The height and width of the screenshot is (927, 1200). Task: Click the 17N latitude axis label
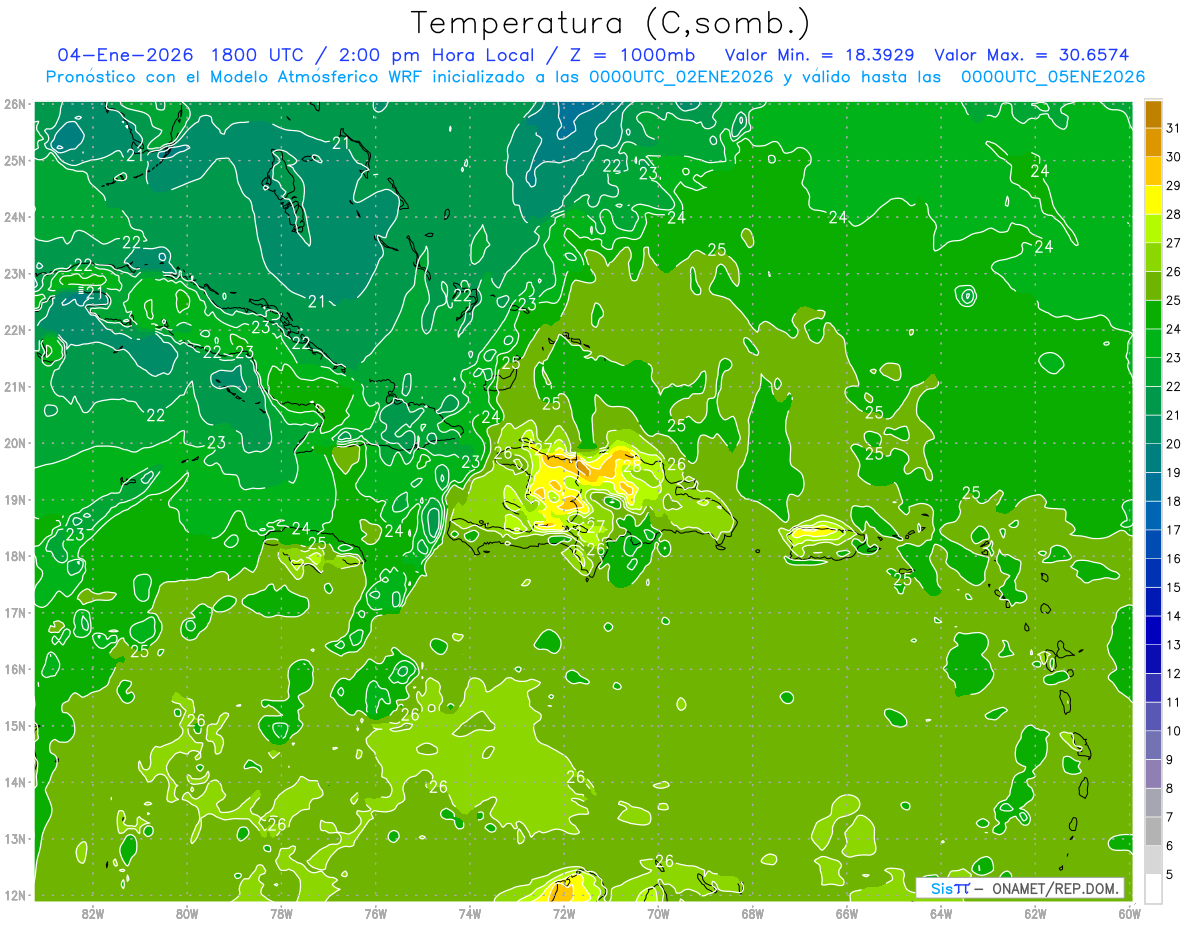coord(14,612)
